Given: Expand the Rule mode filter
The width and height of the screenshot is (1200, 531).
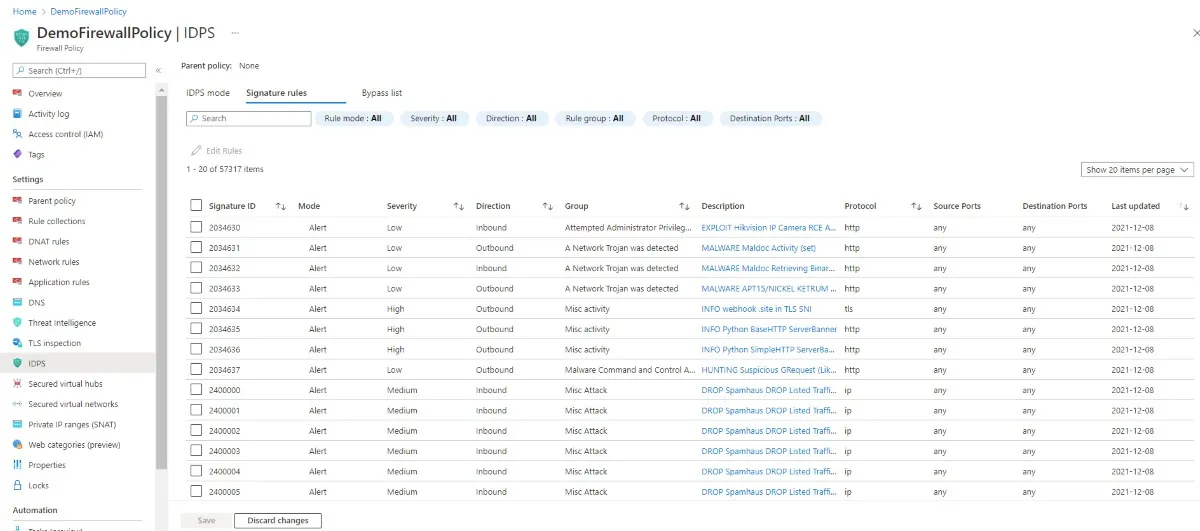Looking at the screenshot, I should pyautogui.click(x=353, y=118).
